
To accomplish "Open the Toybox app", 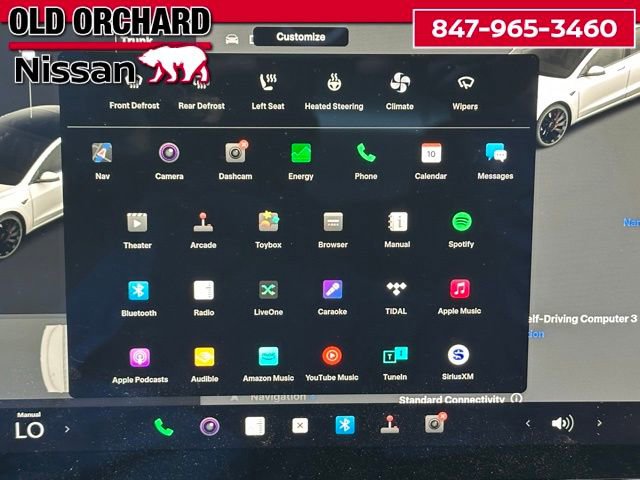I will pos(268,223).
